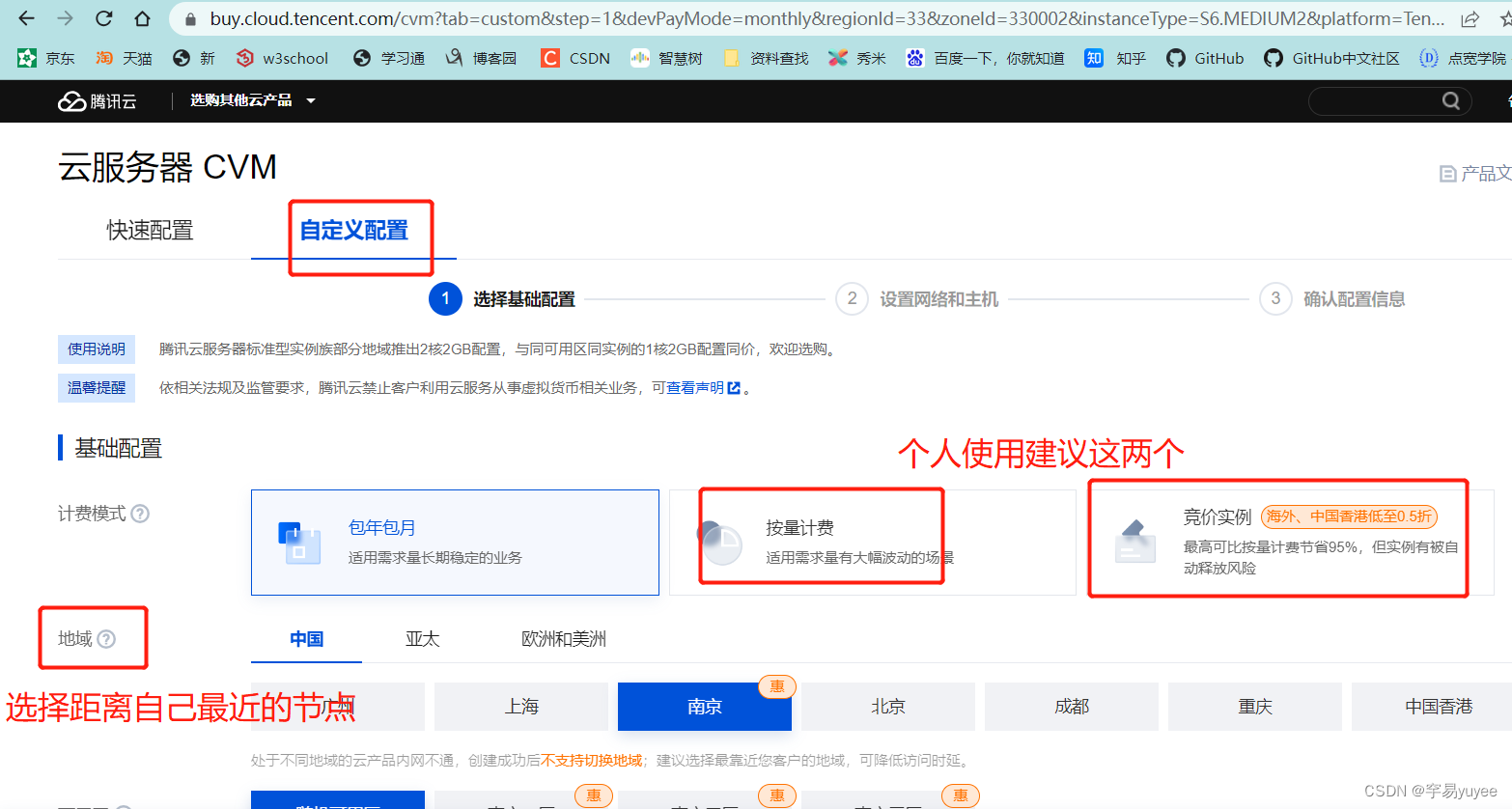Screen dimensions: 1512x809
Task: Click step 2 设置网络和主机
Action: pyautogui.click(x=917, y=299)
